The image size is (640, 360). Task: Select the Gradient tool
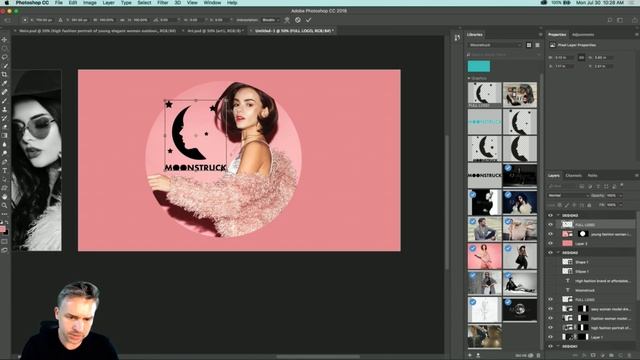[x=4, y=136]
